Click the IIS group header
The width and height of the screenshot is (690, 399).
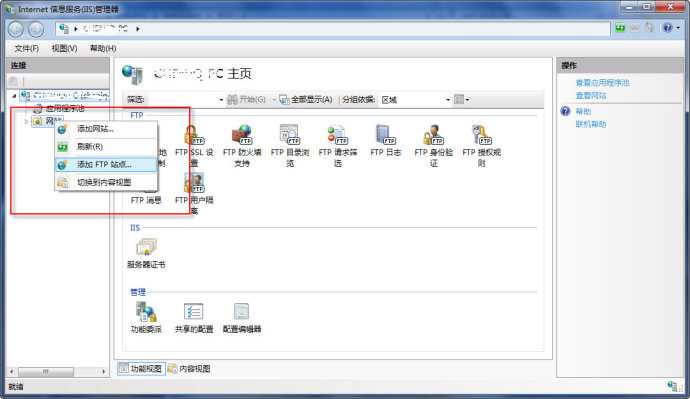point(135,228)
